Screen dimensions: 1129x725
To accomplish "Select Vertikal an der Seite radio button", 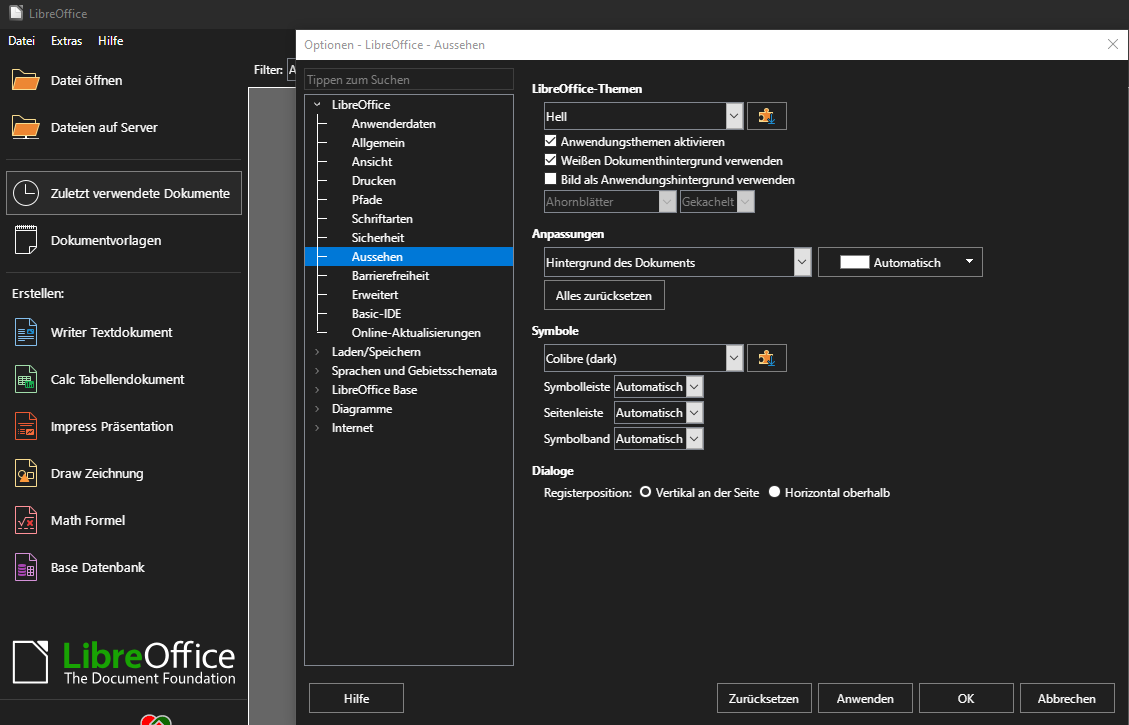I will tap(645, 492).
